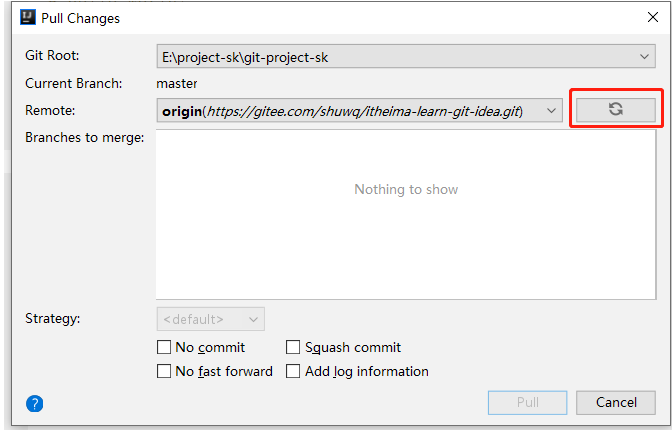Click the Pull Changes title text

(81, 18)
